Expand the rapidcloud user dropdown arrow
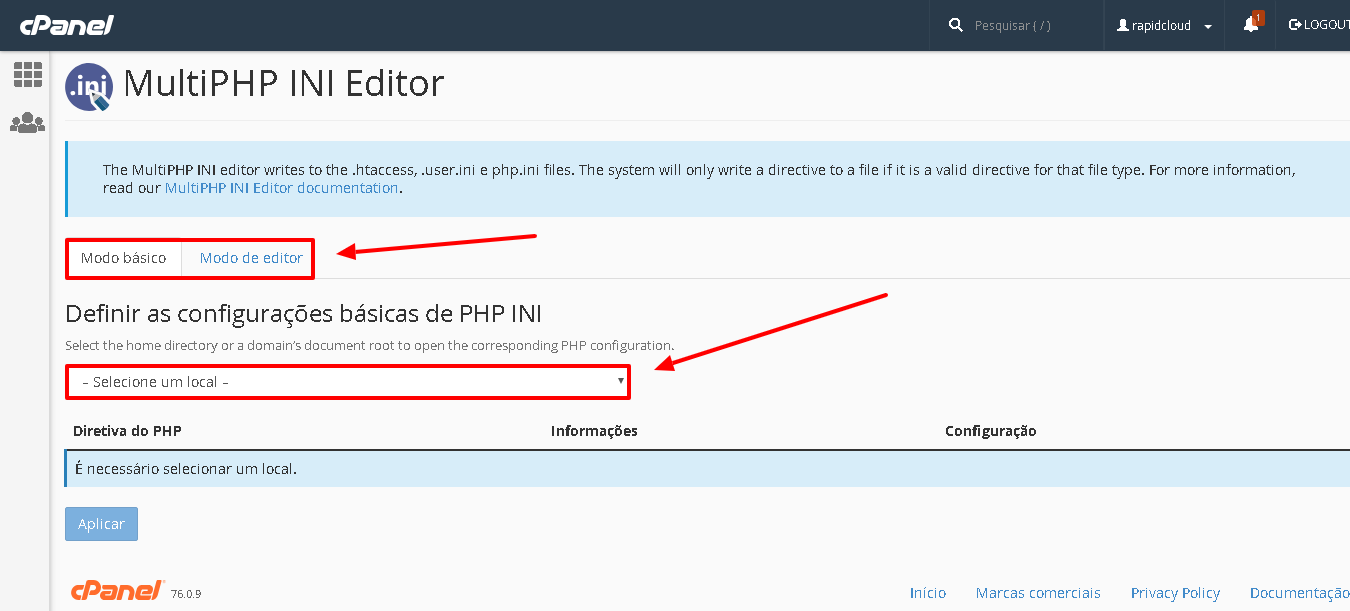The height and width of the screenshot is (611, 1350). tap(1208, 27)
